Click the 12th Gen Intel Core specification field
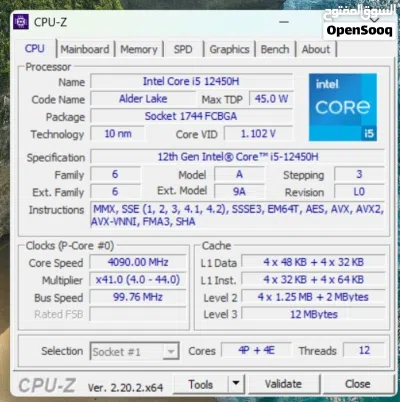Screen dimensions: 400x402 click(238, 157)
